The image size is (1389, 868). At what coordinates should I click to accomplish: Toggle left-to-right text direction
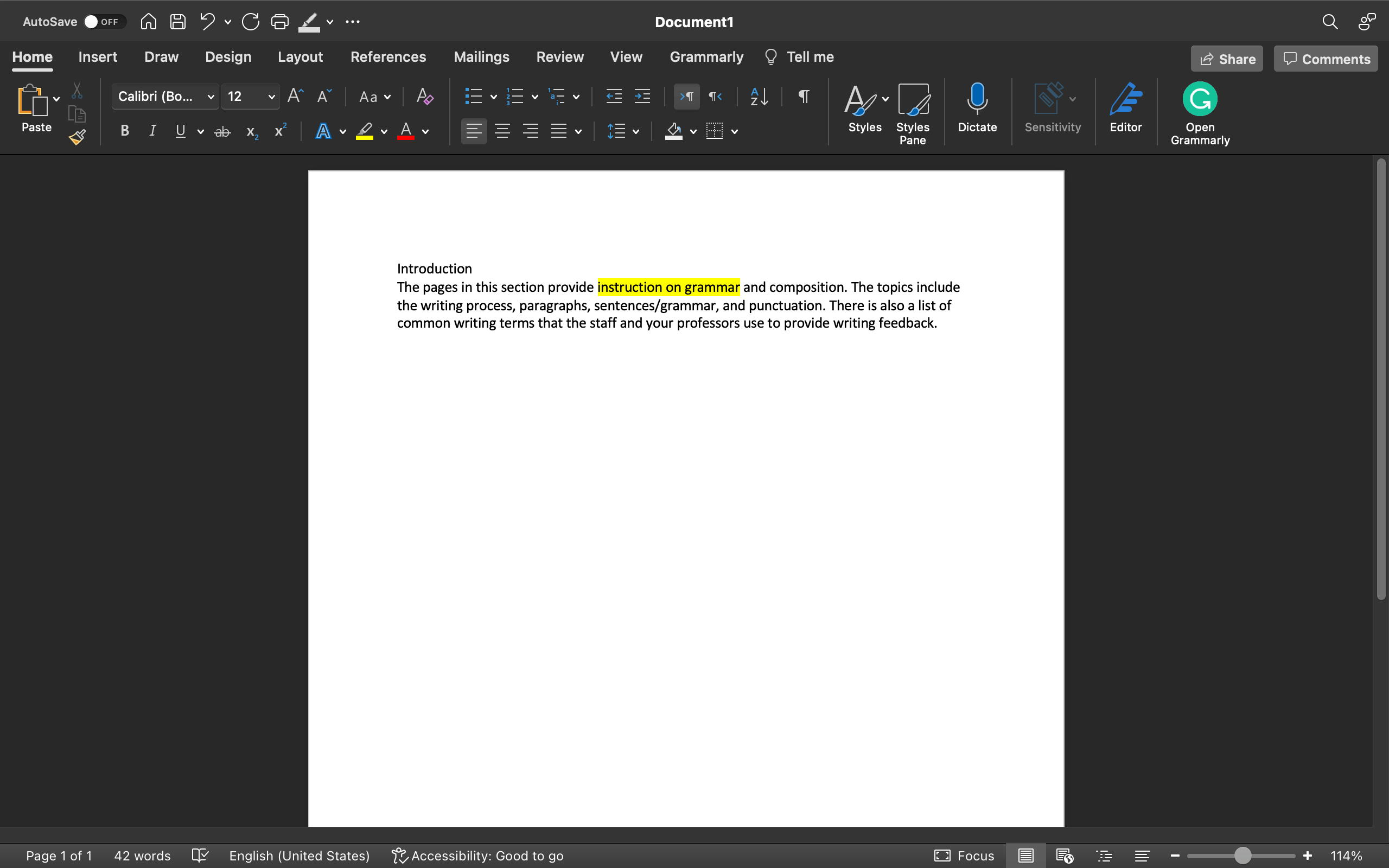pyautogui.click(x=686, y=96)
